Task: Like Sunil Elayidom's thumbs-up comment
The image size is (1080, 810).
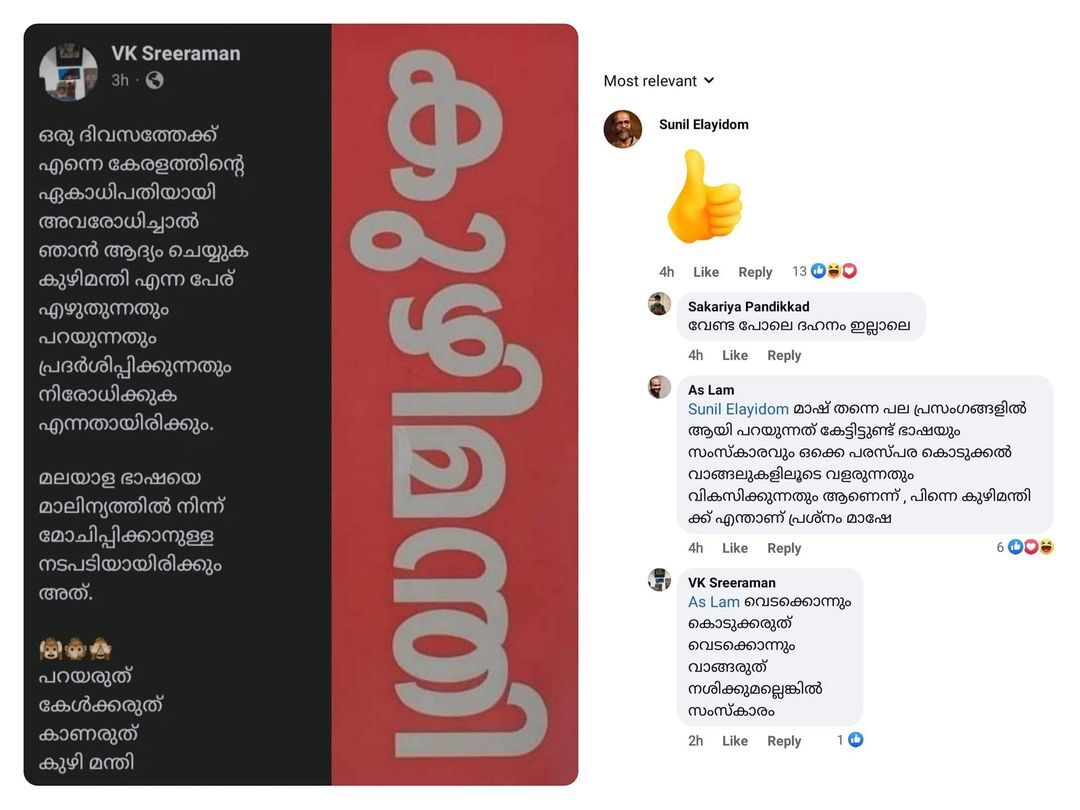Action: point(706,272)
